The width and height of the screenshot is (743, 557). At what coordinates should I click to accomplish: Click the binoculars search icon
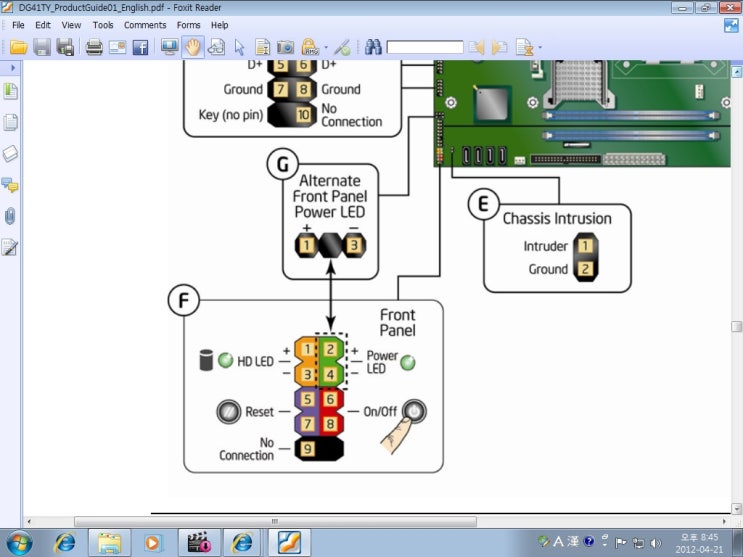373,47
